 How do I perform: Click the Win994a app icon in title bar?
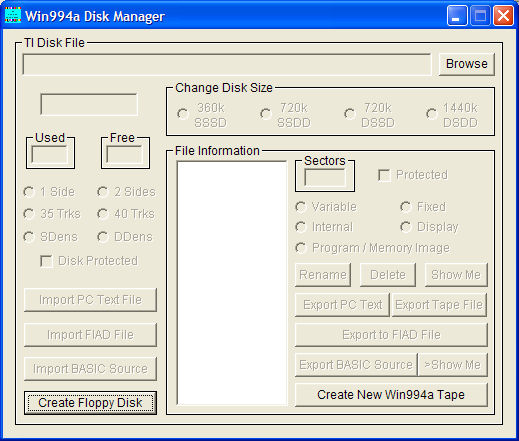pos(13,15)
